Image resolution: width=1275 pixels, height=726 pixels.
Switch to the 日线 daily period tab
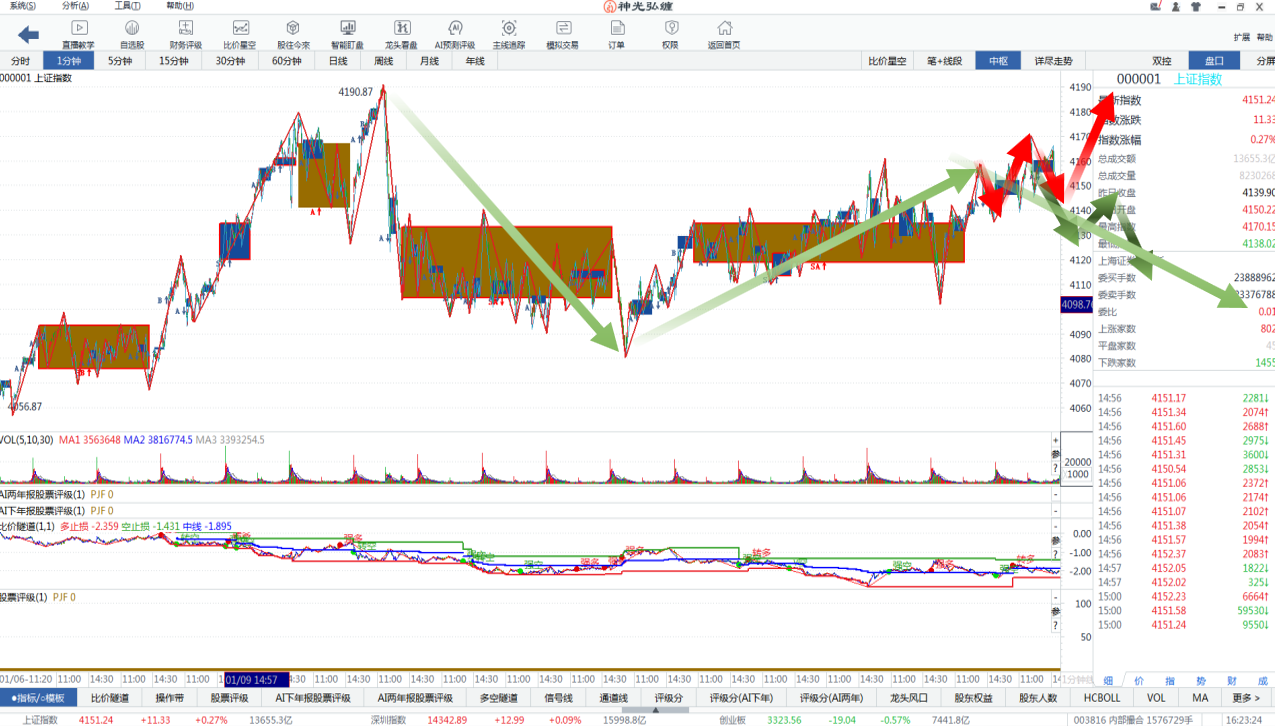click(x=338, y=61)
